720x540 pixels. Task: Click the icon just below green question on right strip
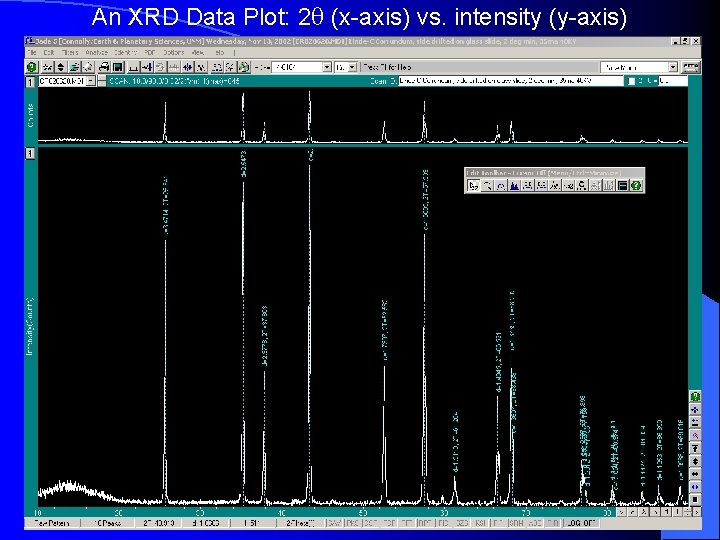coord(695,409)
